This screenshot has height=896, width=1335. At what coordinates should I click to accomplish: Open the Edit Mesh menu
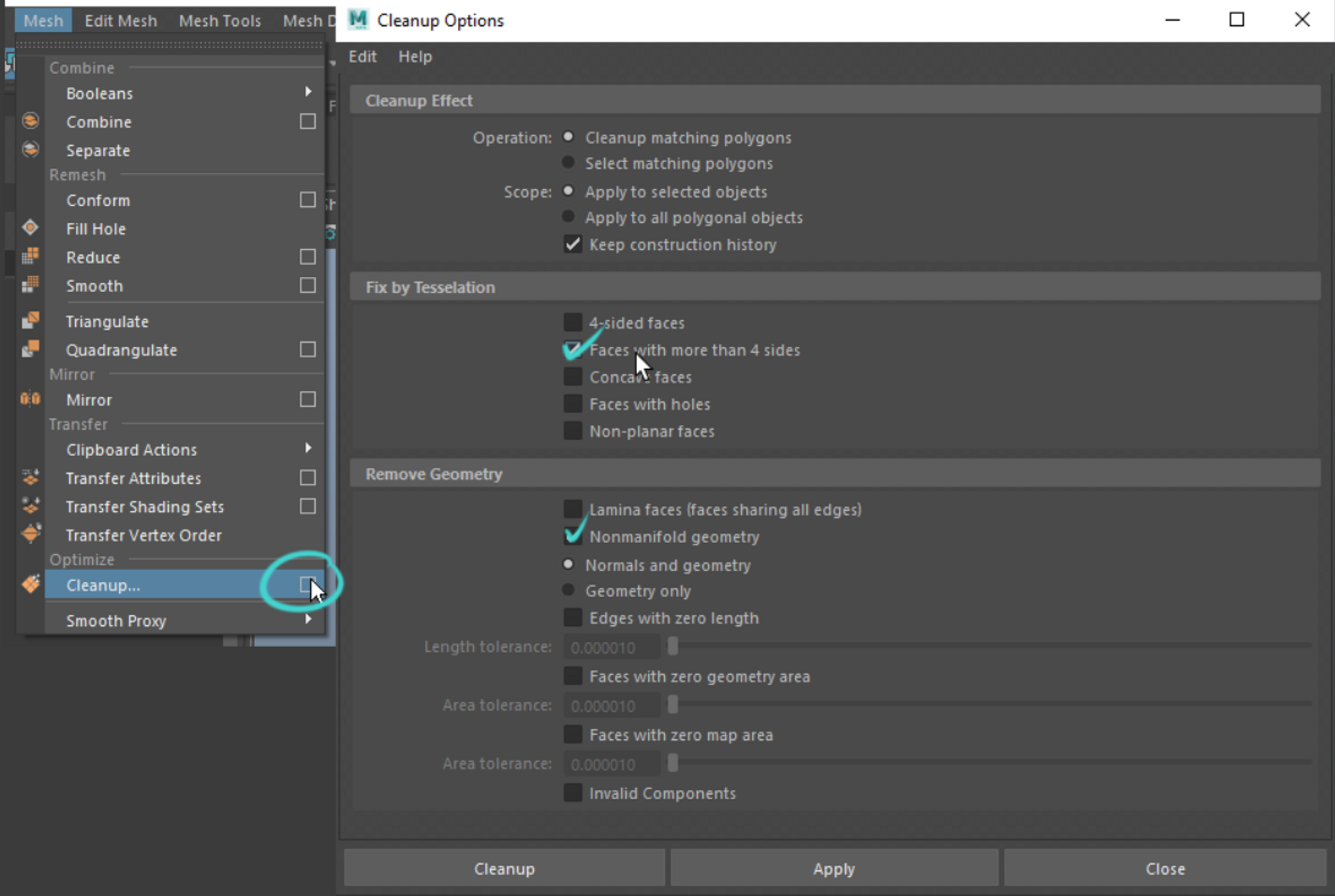click(121, 21)
